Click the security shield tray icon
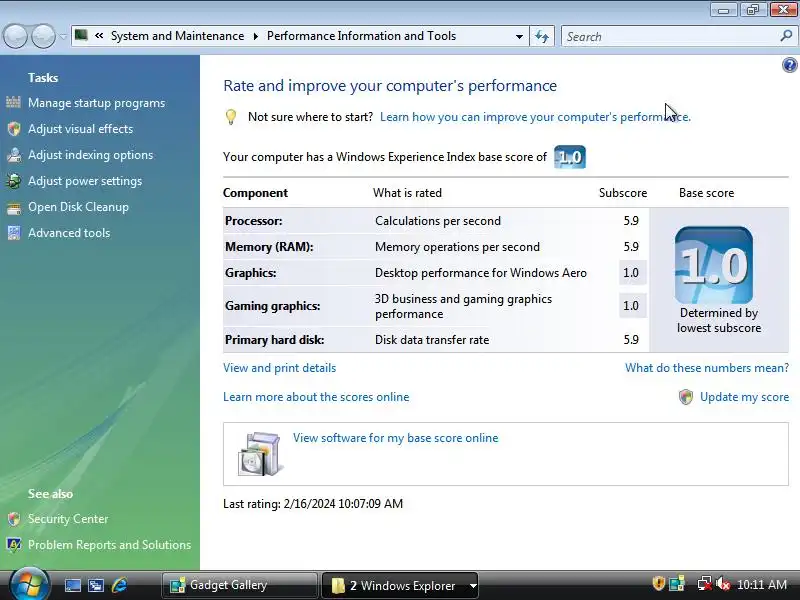Screen dimensions: 800x600 (x=659, y=583)
